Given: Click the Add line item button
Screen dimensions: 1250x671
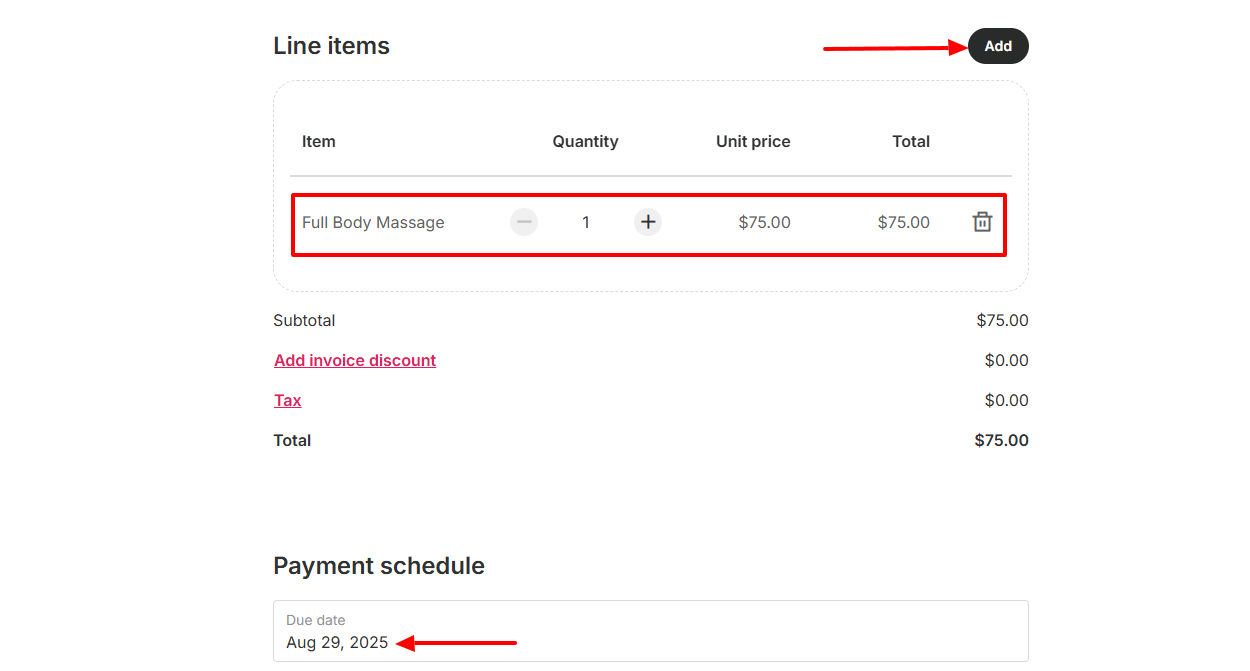Looking at the screenshot, I should click(997, 46).
